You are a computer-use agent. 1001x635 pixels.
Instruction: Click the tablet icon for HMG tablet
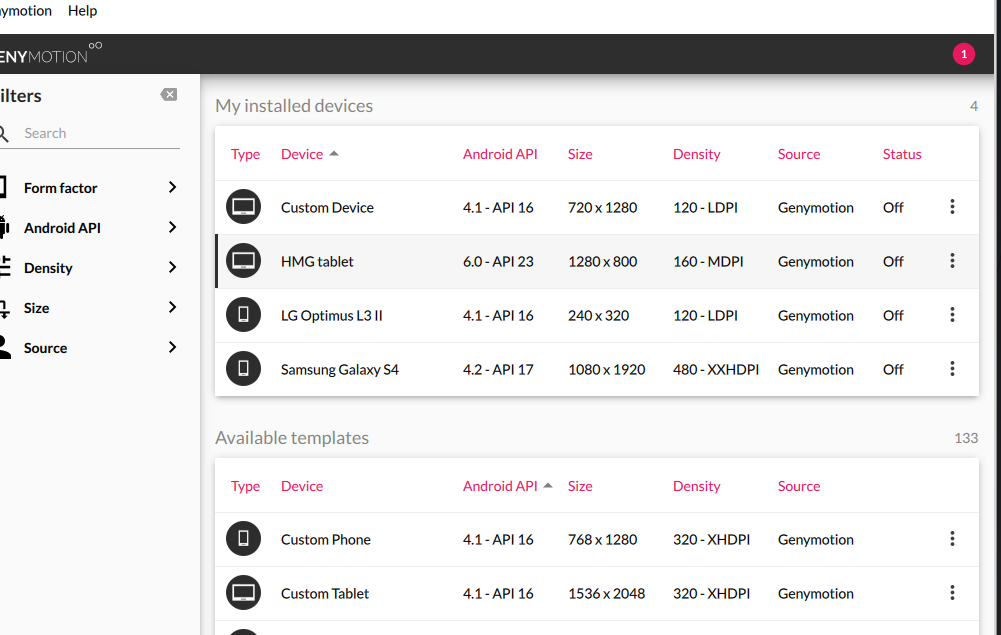[243, 261]
